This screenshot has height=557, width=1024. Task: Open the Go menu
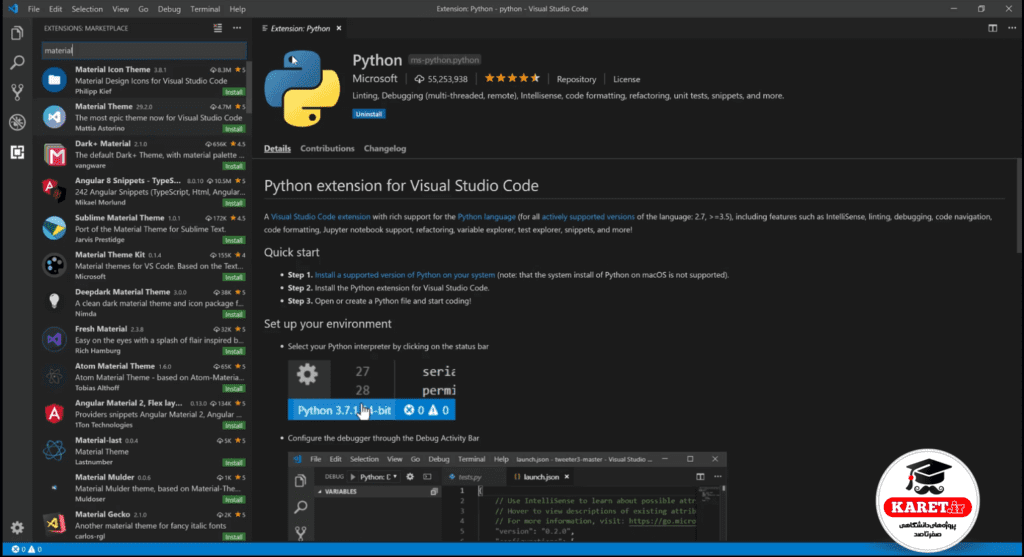point(143,9)
